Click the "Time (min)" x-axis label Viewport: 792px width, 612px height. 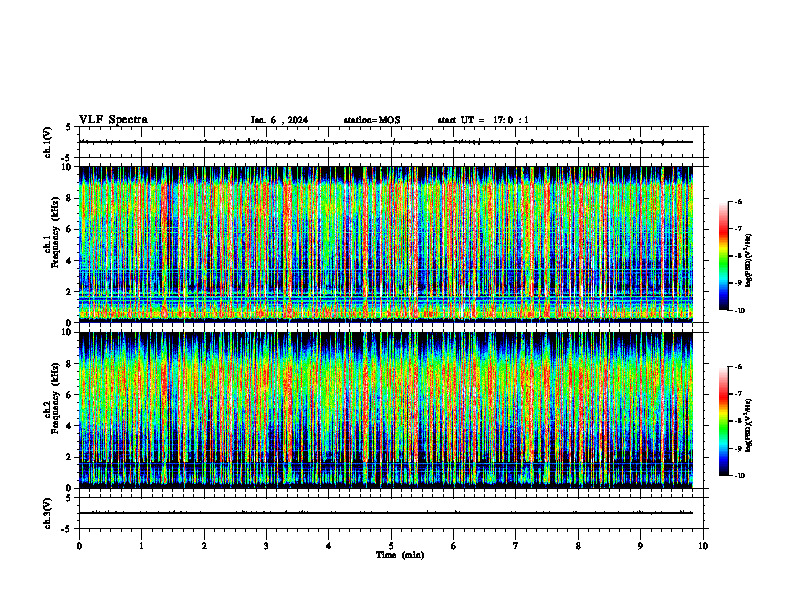(400, 555)
